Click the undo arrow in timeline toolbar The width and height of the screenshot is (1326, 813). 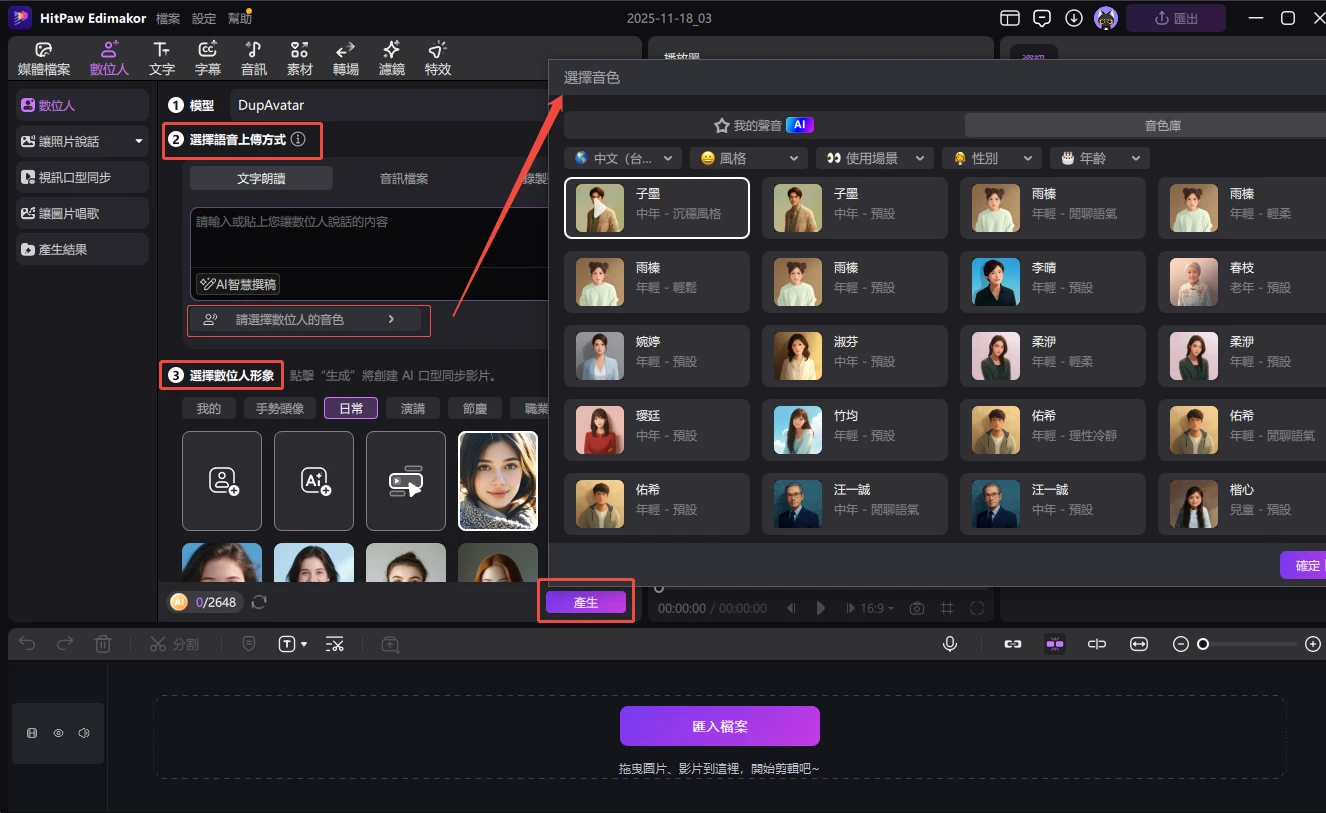(27, 644)
